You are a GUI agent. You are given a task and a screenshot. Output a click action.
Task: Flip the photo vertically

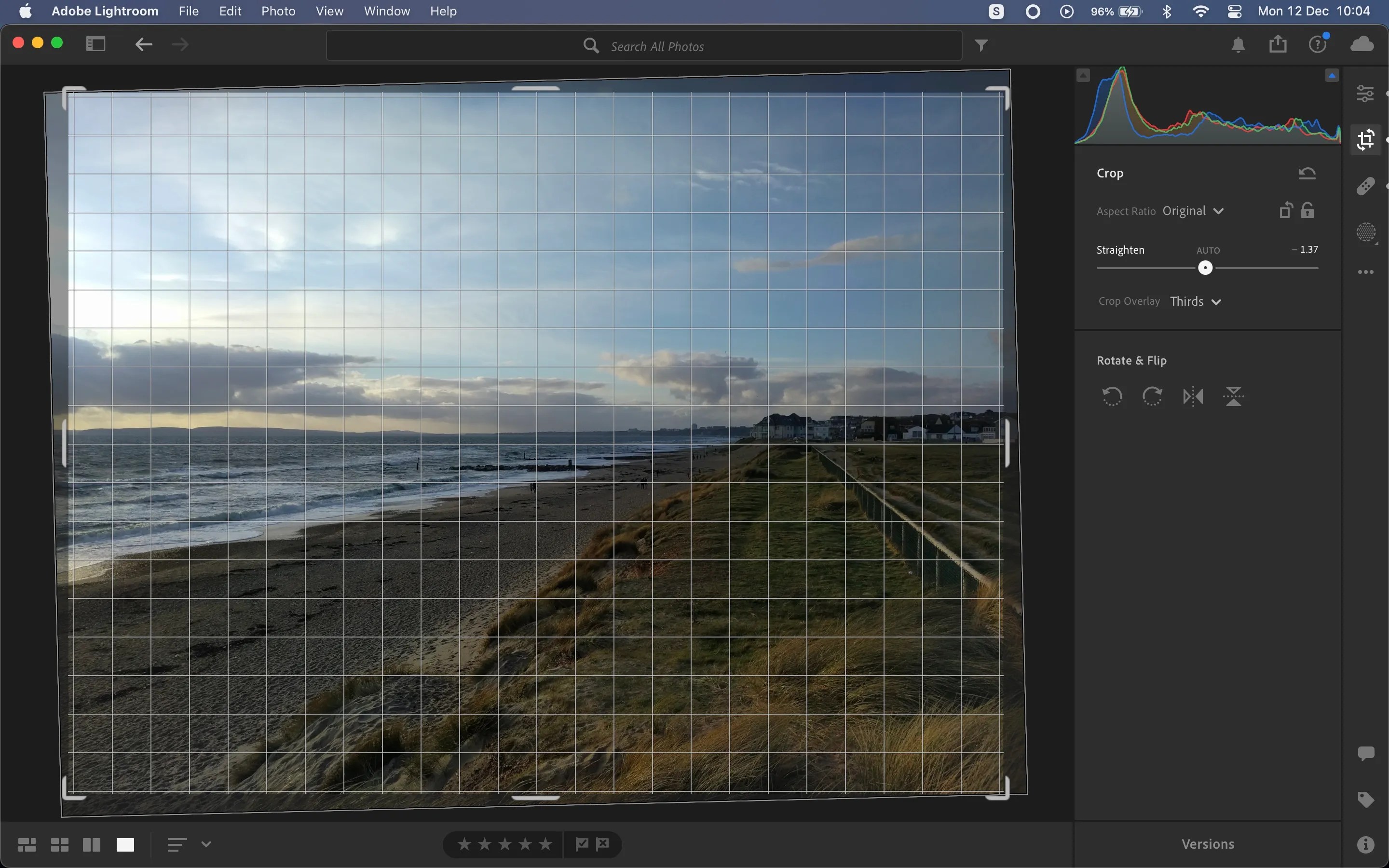point(1233,396)
